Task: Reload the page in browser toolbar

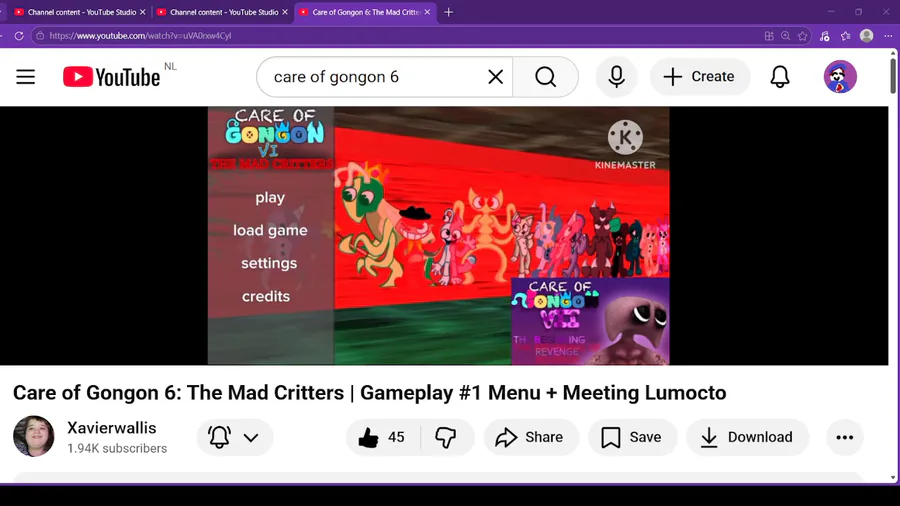Action: pyautogui.click(x=19, y=36)
